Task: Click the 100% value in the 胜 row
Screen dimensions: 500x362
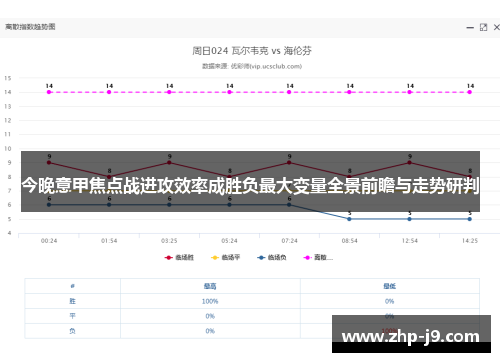Action: 210,301
